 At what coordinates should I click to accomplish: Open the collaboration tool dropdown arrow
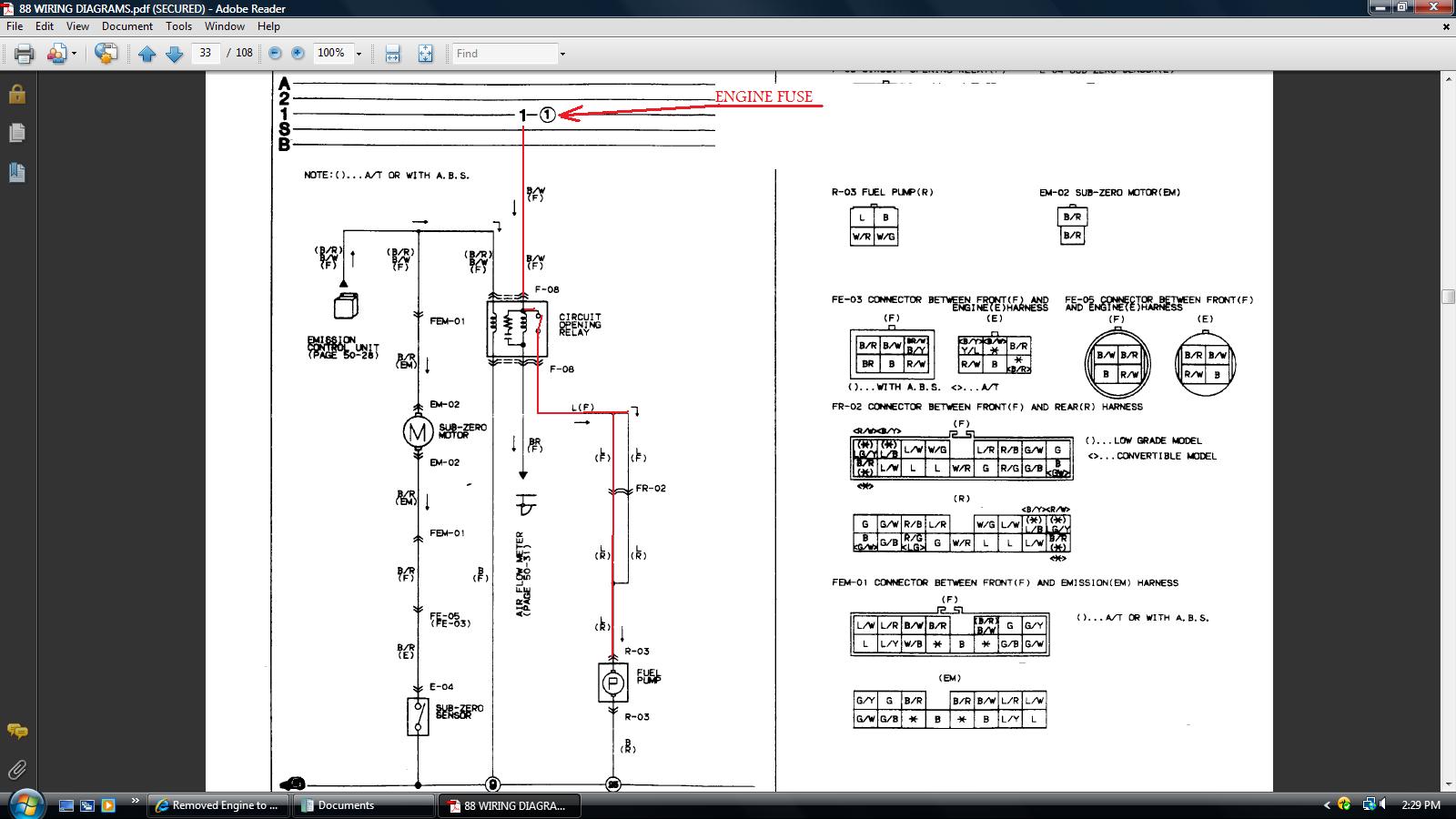coord(74,54)
